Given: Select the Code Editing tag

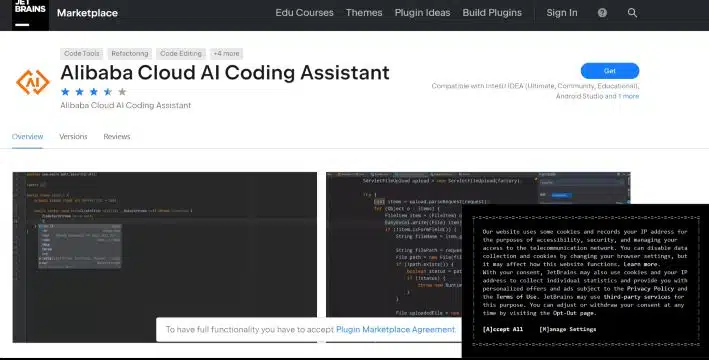Looking at the screenshot, I should click(x=181, y=53).
